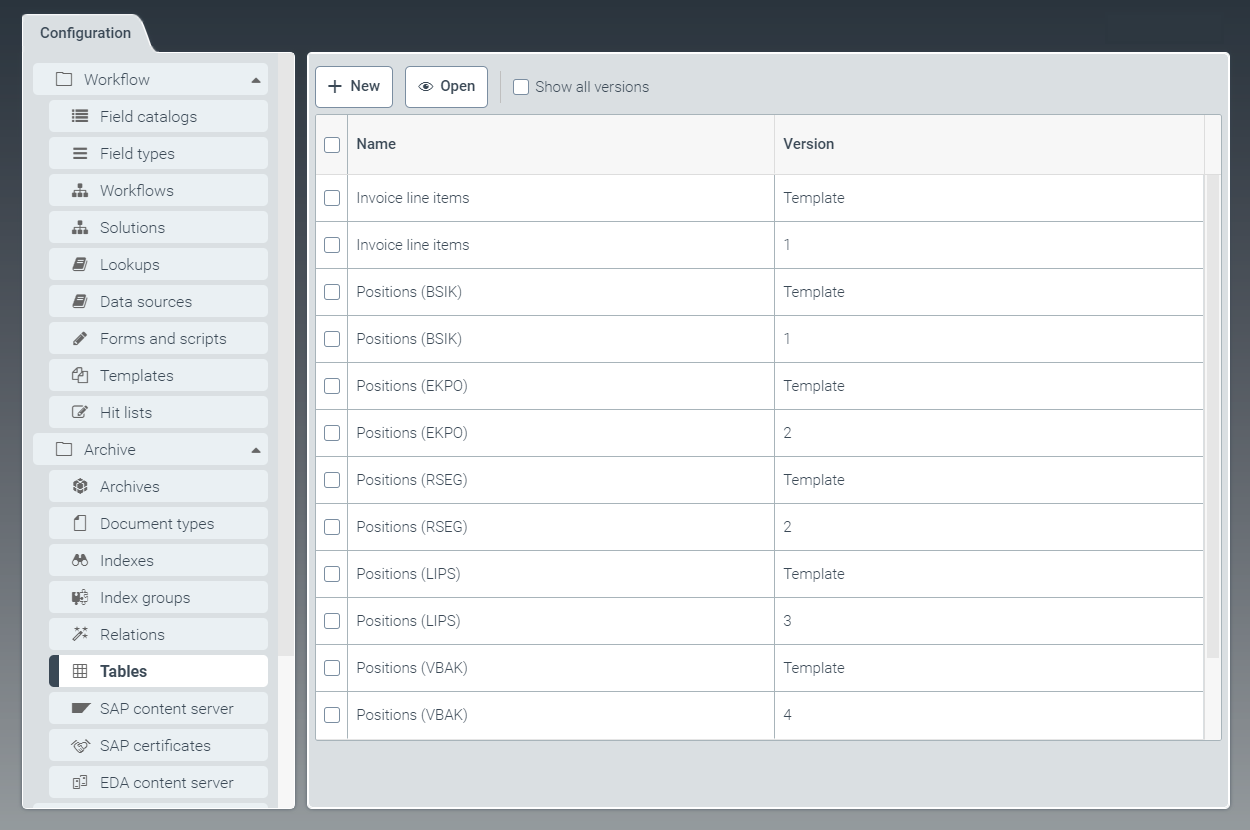Collapse the Archive section arrow
Image resolution: width=1250 pixels, height=830 pixels.
point(256,450)
